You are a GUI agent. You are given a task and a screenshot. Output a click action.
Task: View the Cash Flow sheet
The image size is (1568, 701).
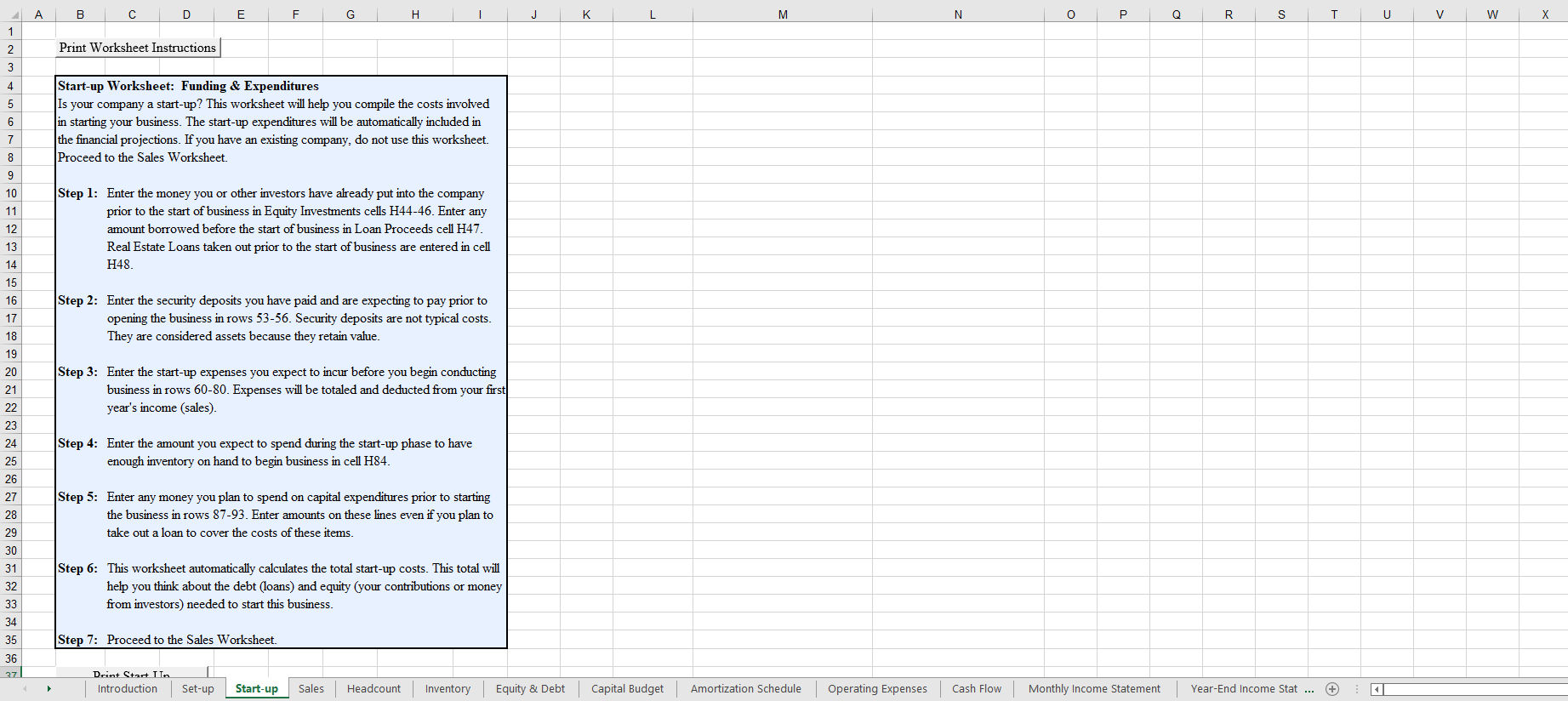coord(976,689)
